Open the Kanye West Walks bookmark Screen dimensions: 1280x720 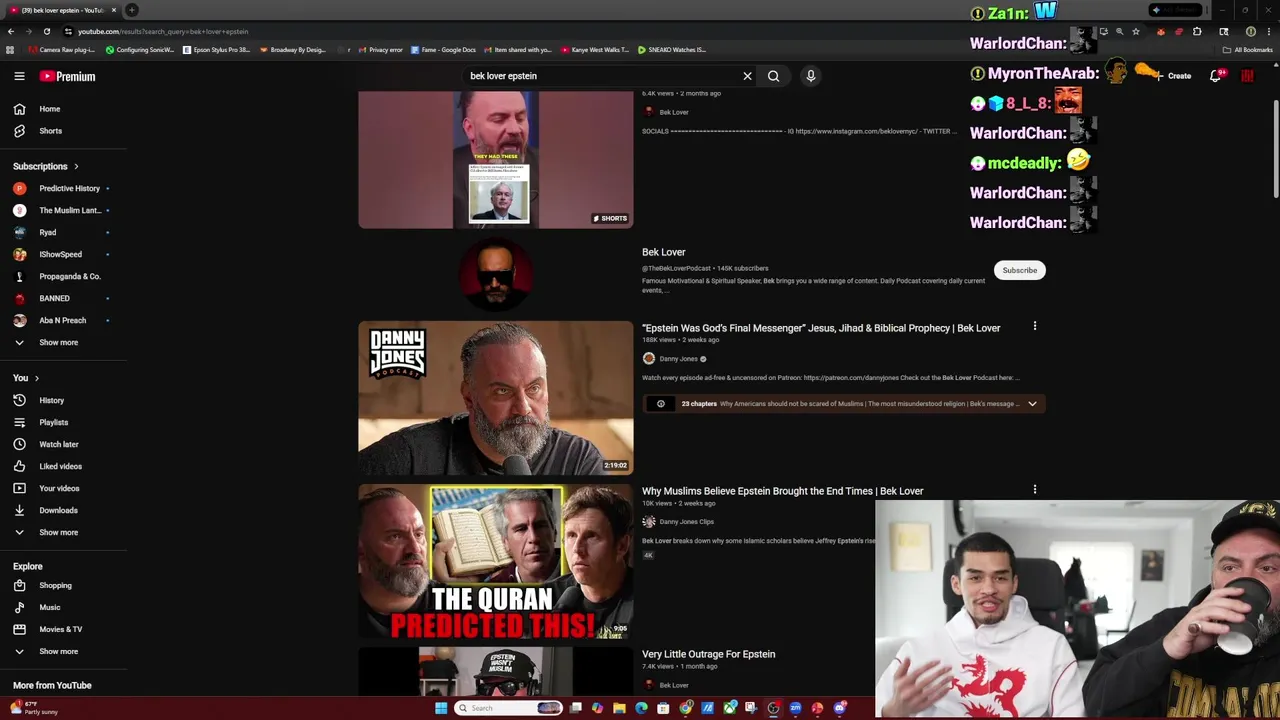coord(595,49)
